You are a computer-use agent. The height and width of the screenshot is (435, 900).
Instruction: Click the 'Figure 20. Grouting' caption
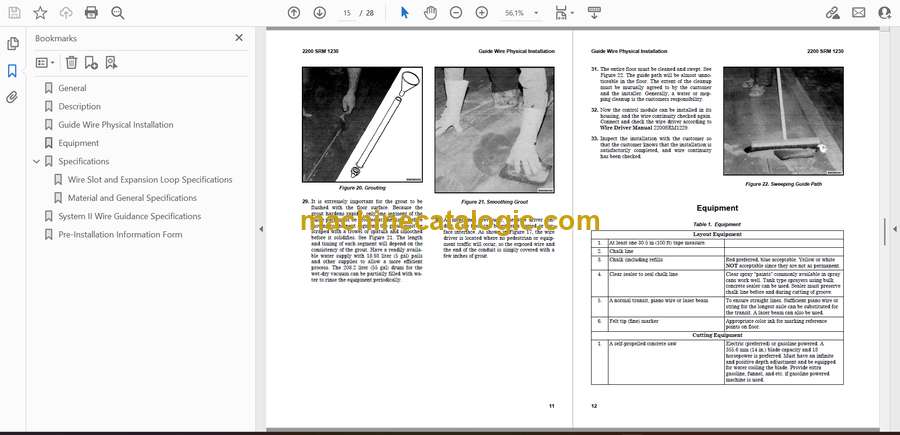pos(362,188)
